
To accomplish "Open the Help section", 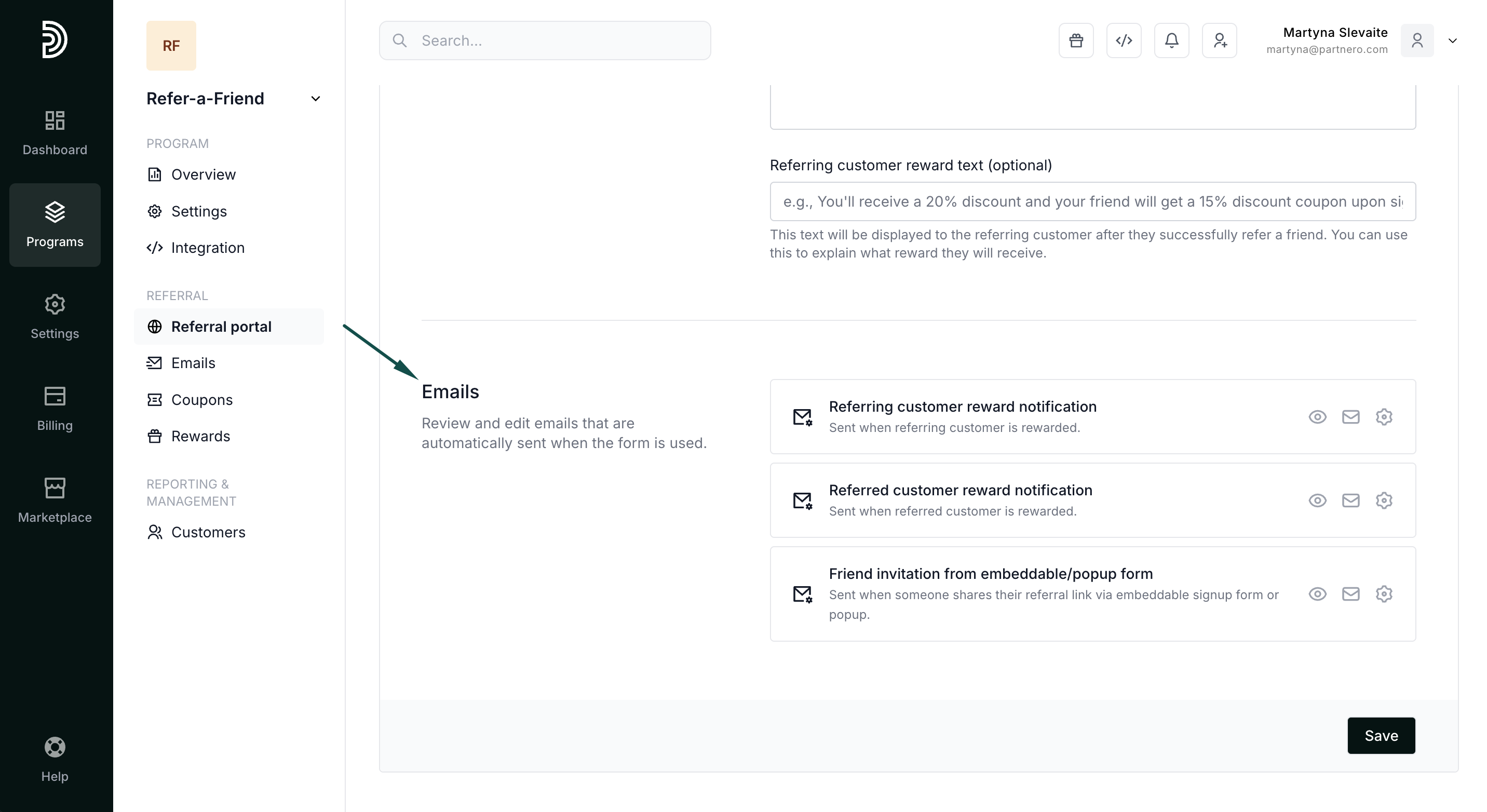I will coord(55,759).
